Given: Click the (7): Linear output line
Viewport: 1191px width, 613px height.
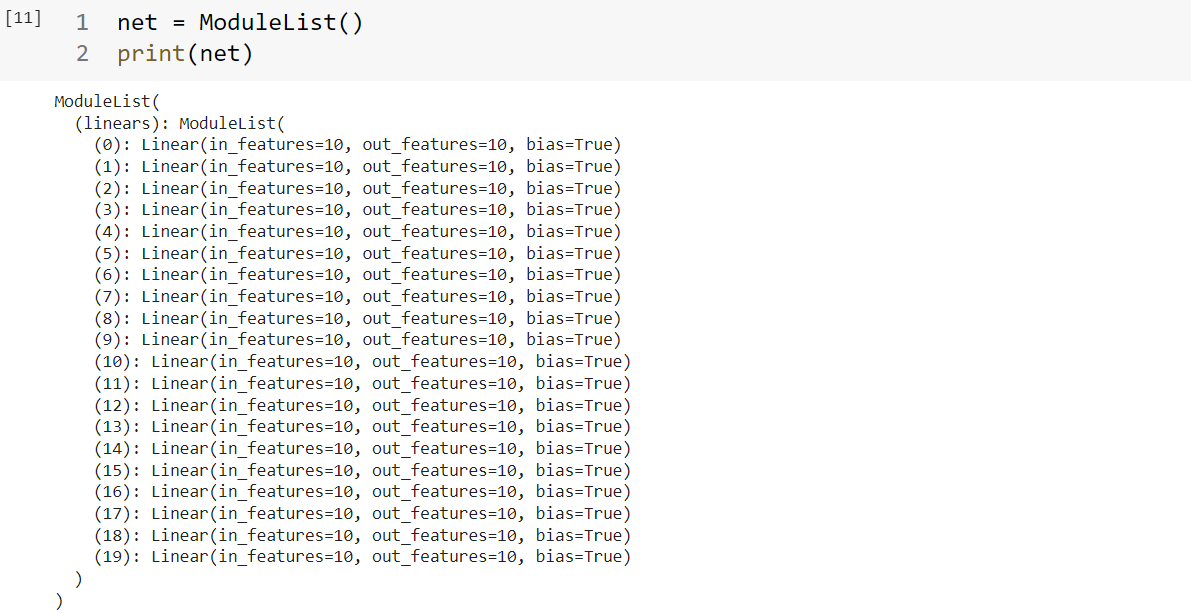Looking at the screenshot, I should [358, 296].
